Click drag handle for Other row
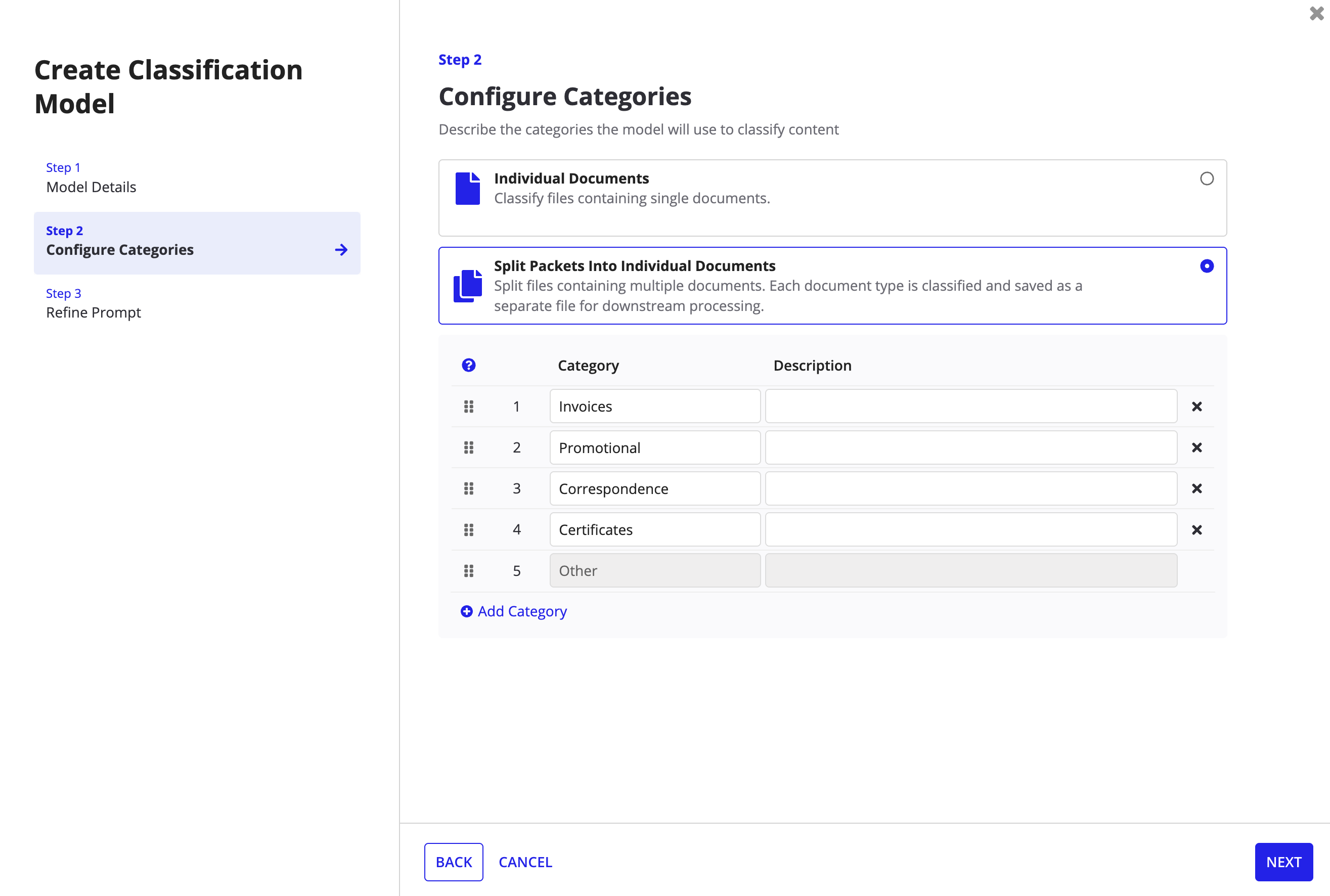The width and height of the screenshot is (1330, 896). pos(469,571)
